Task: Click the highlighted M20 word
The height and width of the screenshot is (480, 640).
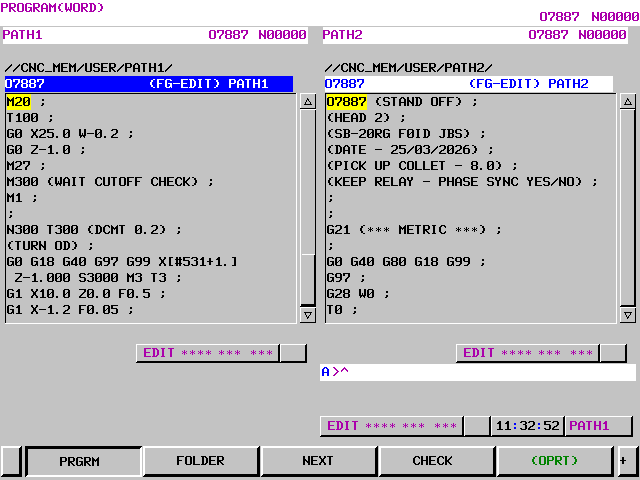Action: point(18,102)
